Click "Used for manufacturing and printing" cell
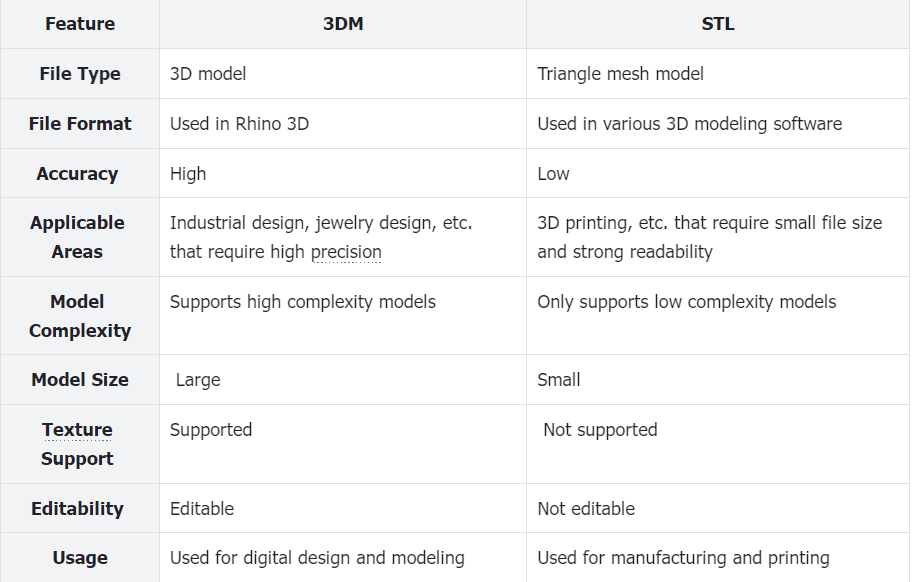This screenshot has height=582, width=913. pos(717,558)
